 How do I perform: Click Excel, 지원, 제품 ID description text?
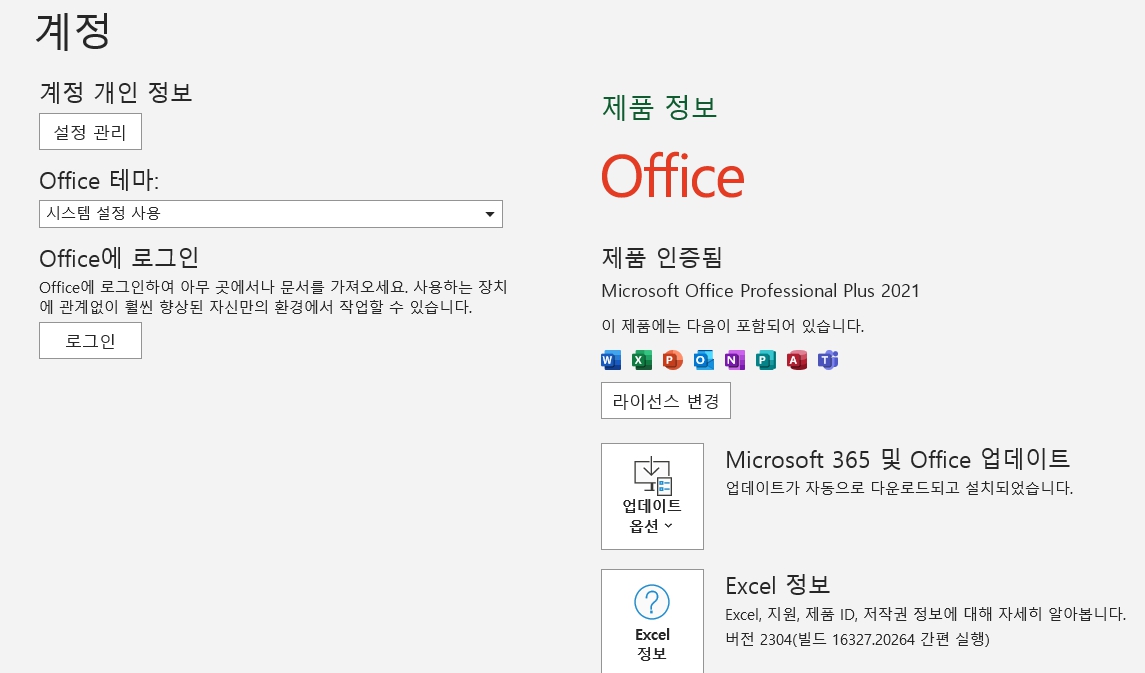tap(926, 614)
